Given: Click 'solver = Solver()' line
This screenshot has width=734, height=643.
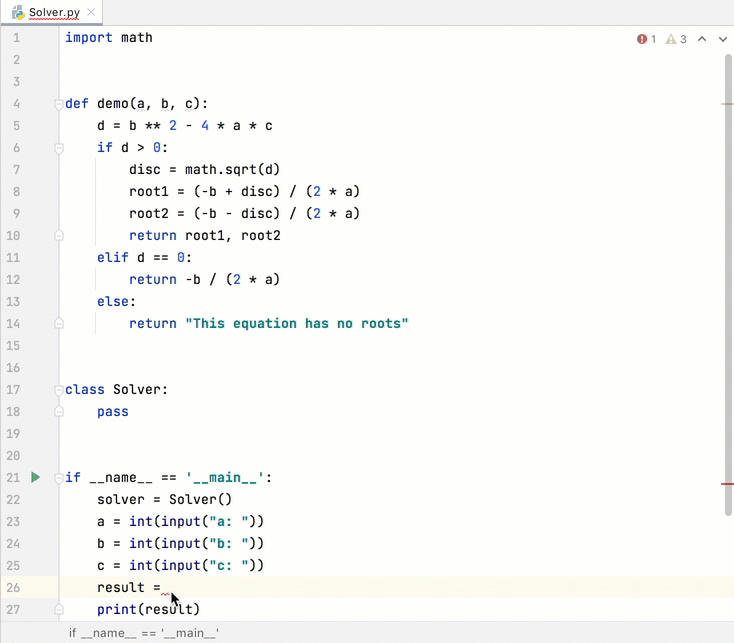Looking at the screenshot, I should (x=164, y=499).
